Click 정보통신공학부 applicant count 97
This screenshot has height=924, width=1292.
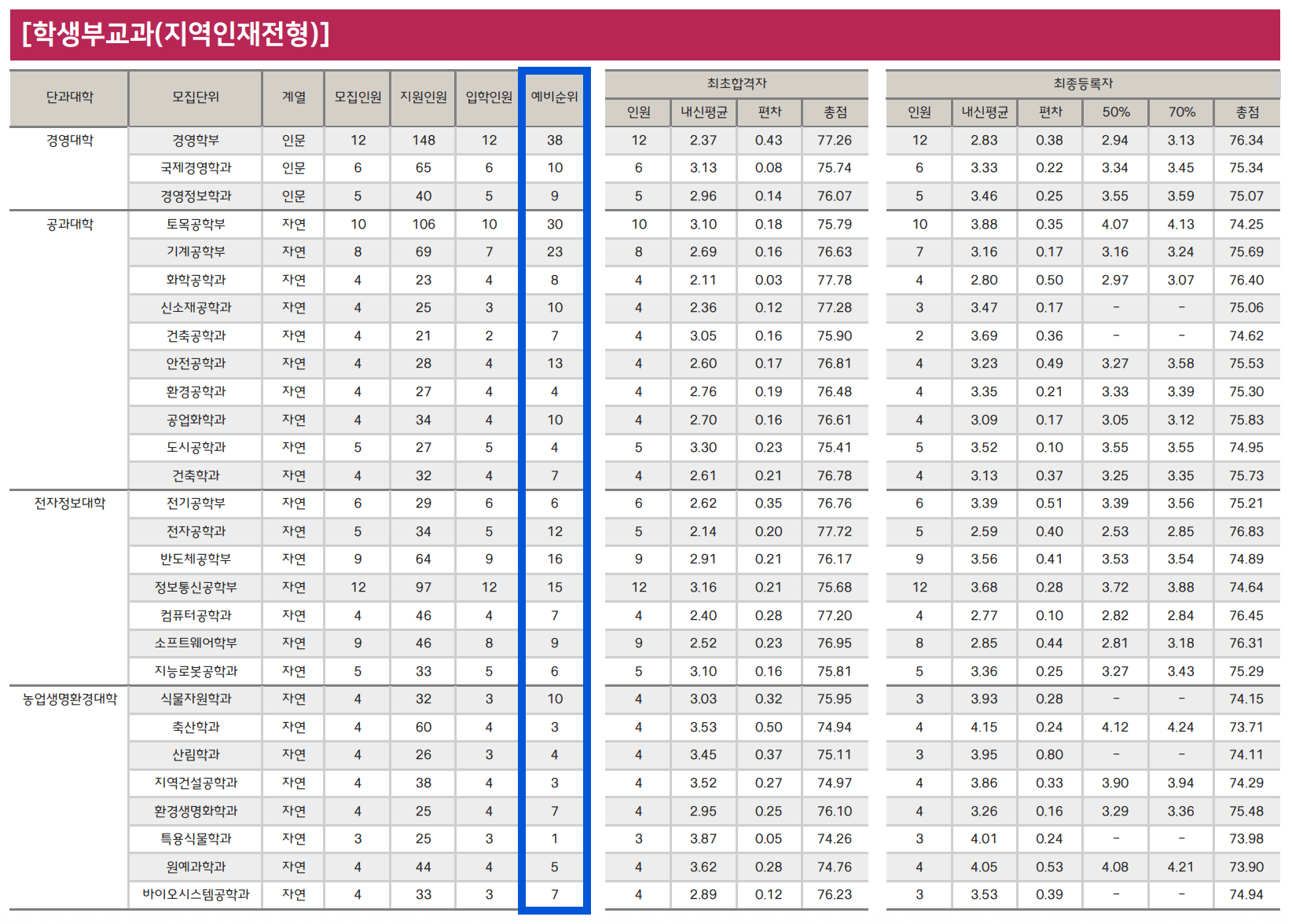tap(424, 588)
